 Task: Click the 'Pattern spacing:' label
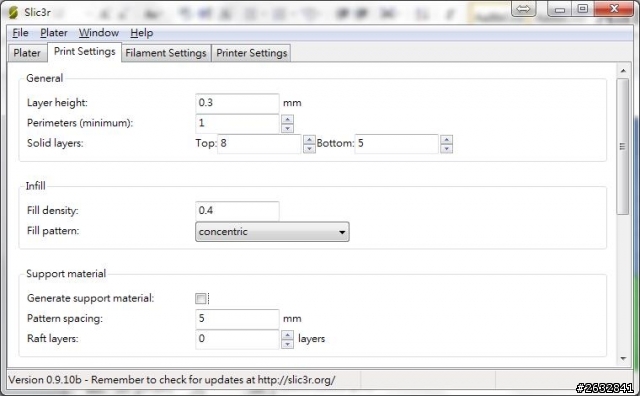(64, 319)
